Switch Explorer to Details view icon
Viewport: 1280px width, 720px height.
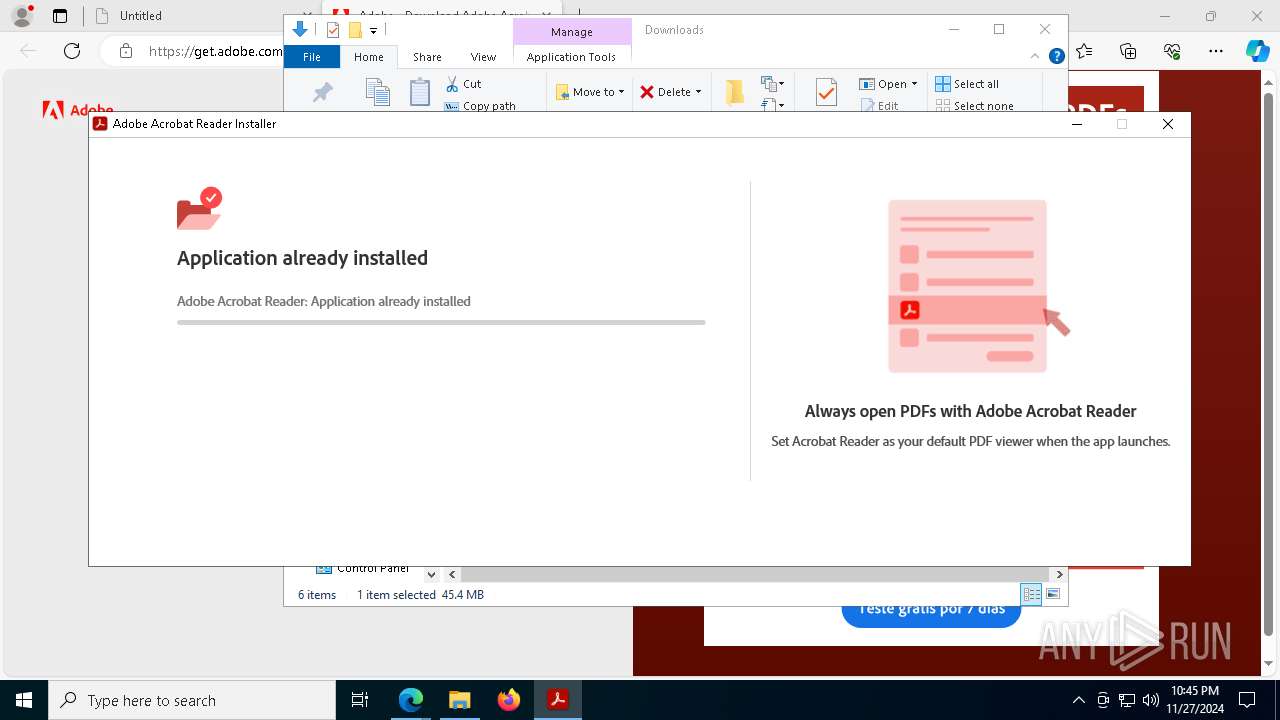point(1031,594)
